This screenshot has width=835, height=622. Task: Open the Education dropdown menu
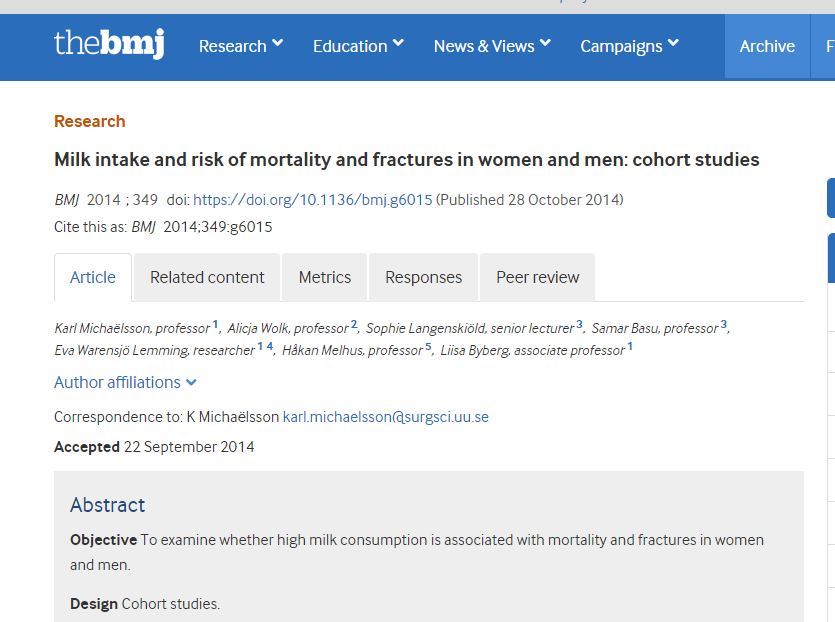(x=358, y=46)
